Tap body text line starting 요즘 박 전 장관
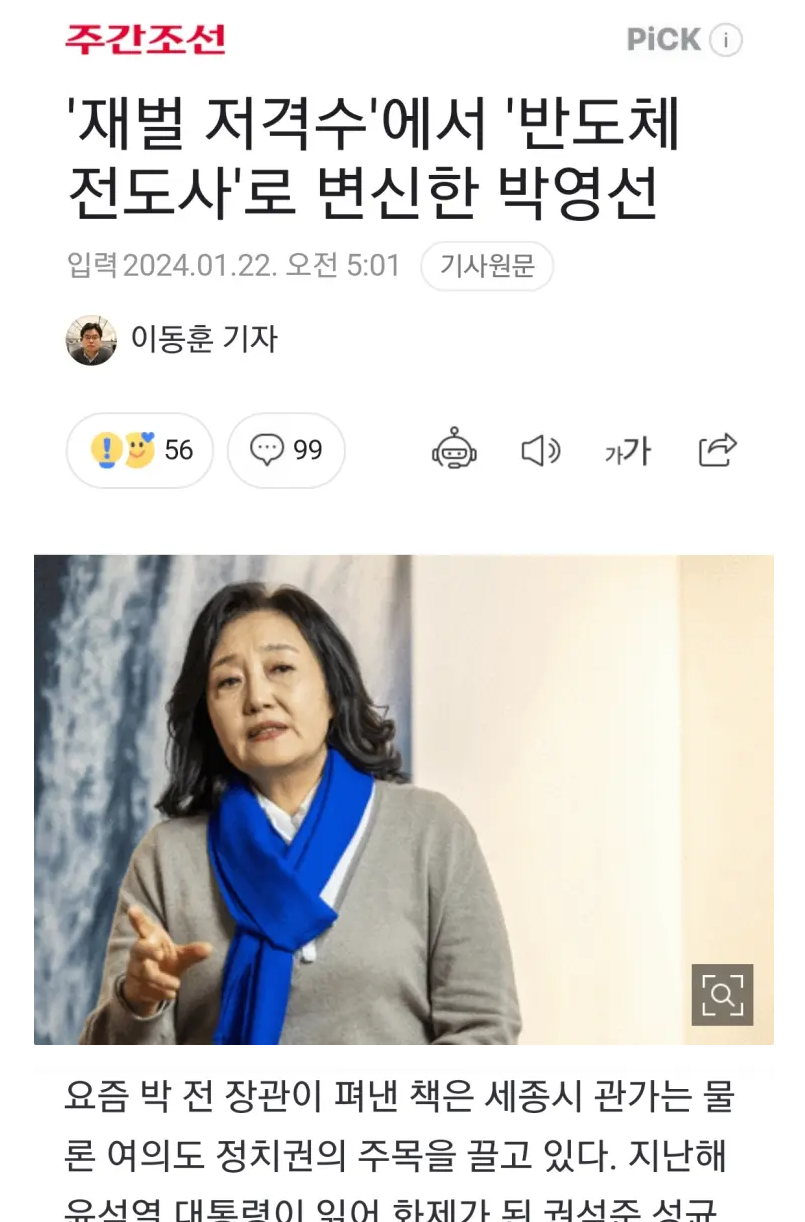 point(400,1097)
